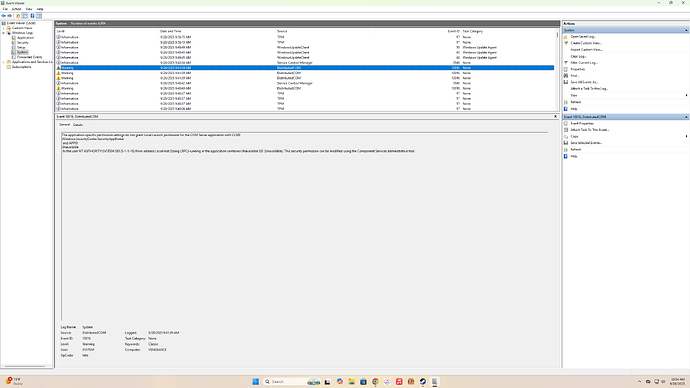Sort events by the Level column header
Image resolution: width=690 pixels, height=388 pixels.
[x=107, y=31]
